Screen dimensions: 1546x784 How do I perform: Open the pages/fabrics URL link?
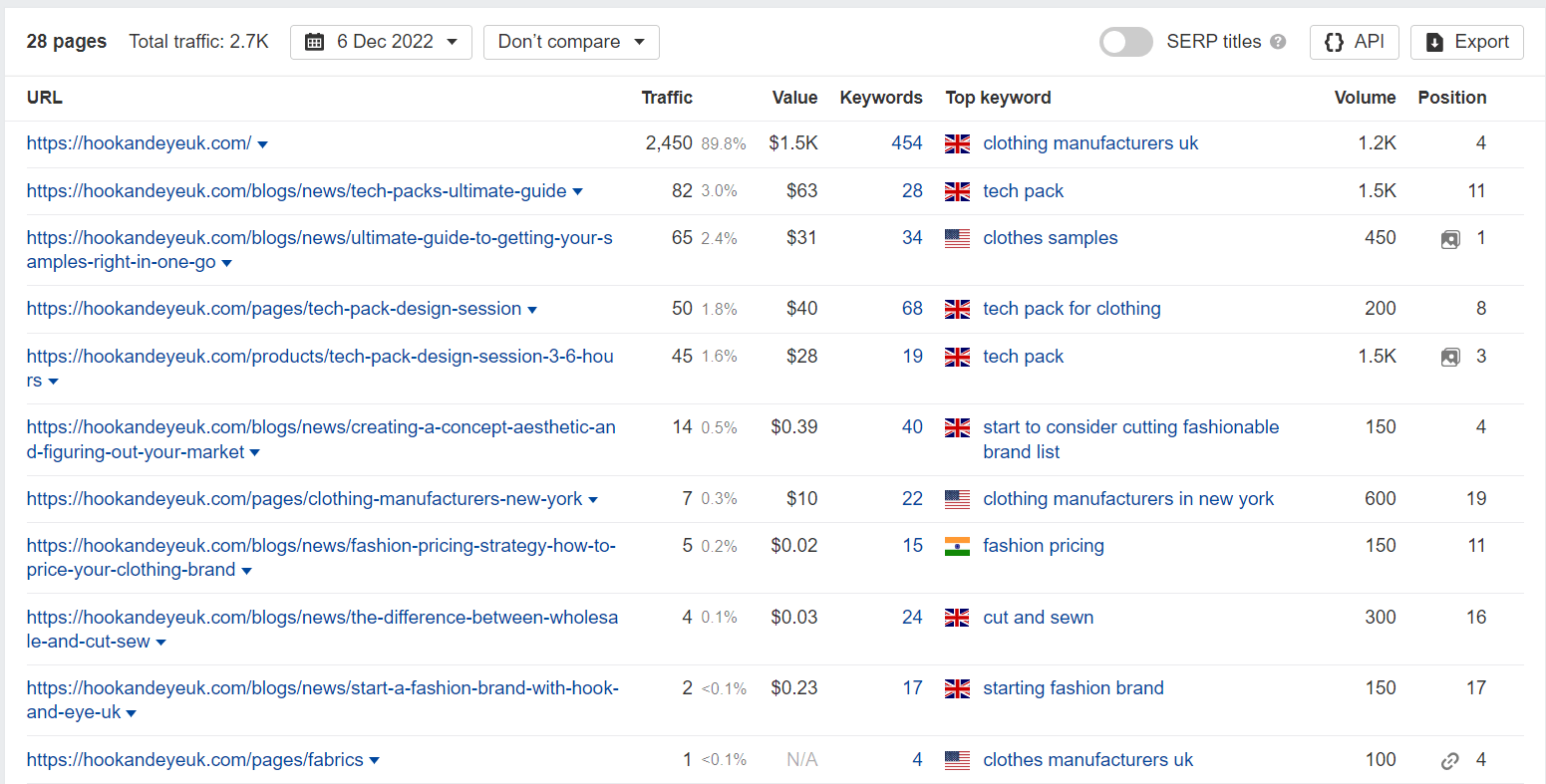(x=194, y=760)
